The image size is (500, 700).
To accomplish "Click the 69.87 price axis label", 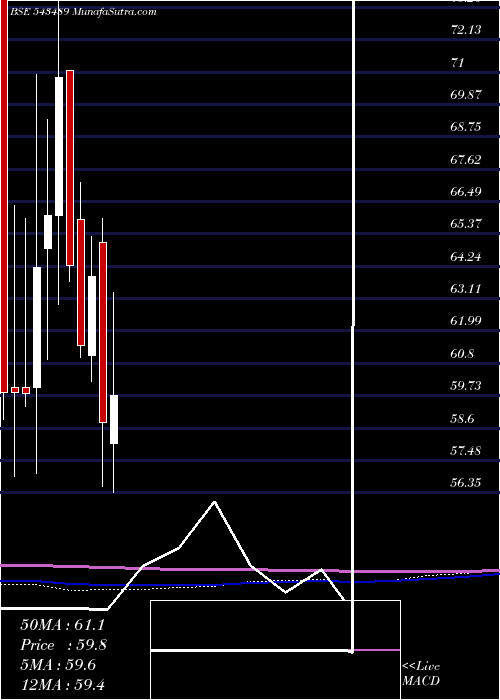I will click(x=466, y=95).
